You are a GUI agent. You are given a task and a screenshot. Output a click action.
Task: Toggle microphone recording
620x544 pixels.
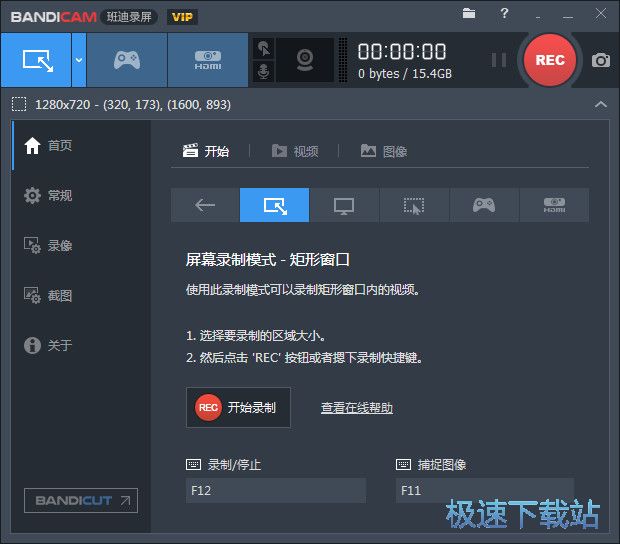[x=263, y=72]
